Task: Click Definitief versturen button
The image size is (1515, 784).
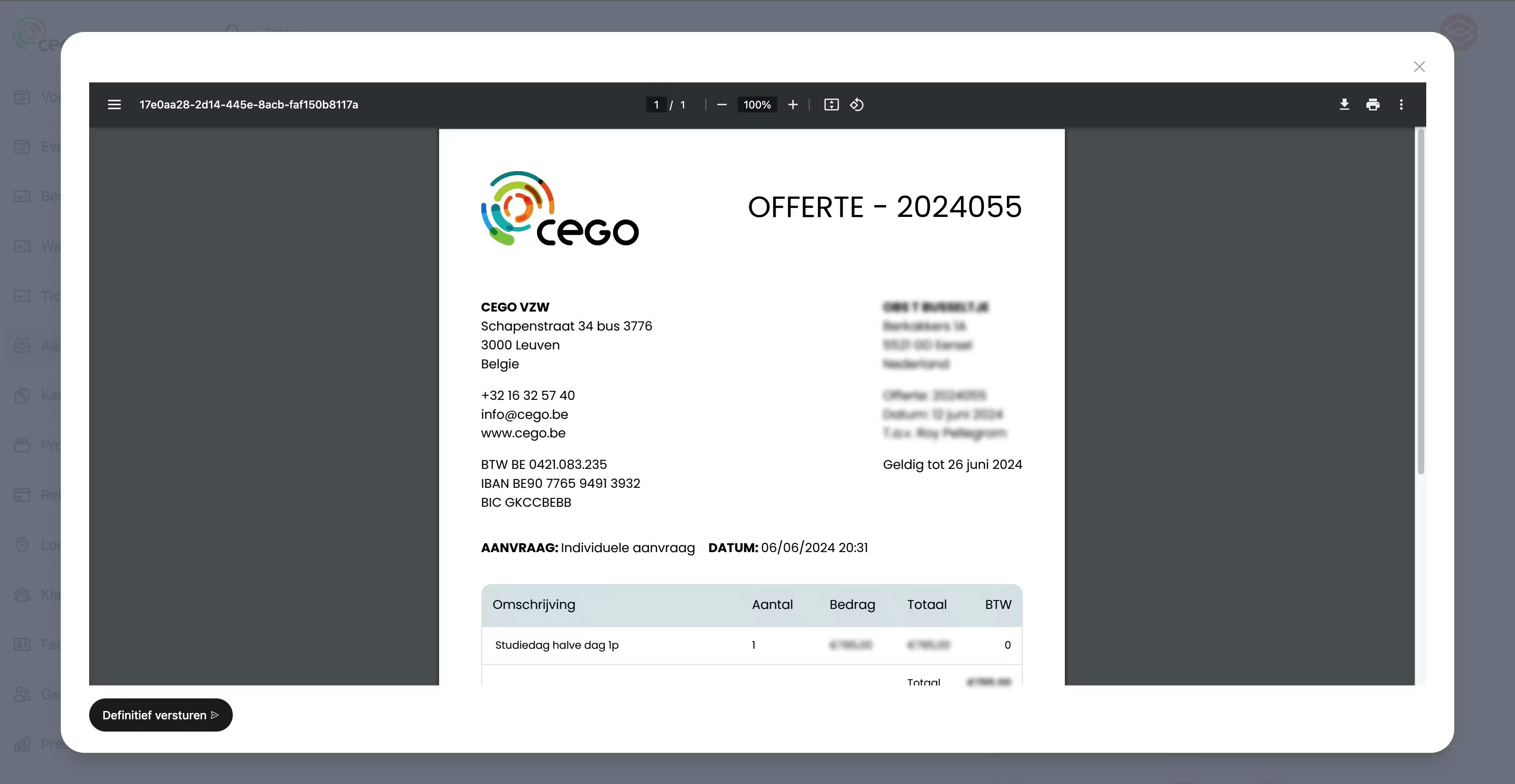Action: click(161, 715)
